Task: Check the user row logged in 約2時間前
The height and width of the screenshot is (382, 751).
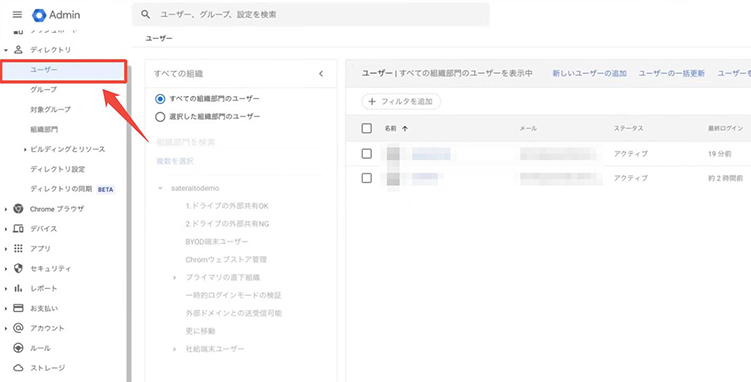Action: [x=366, y=178]
